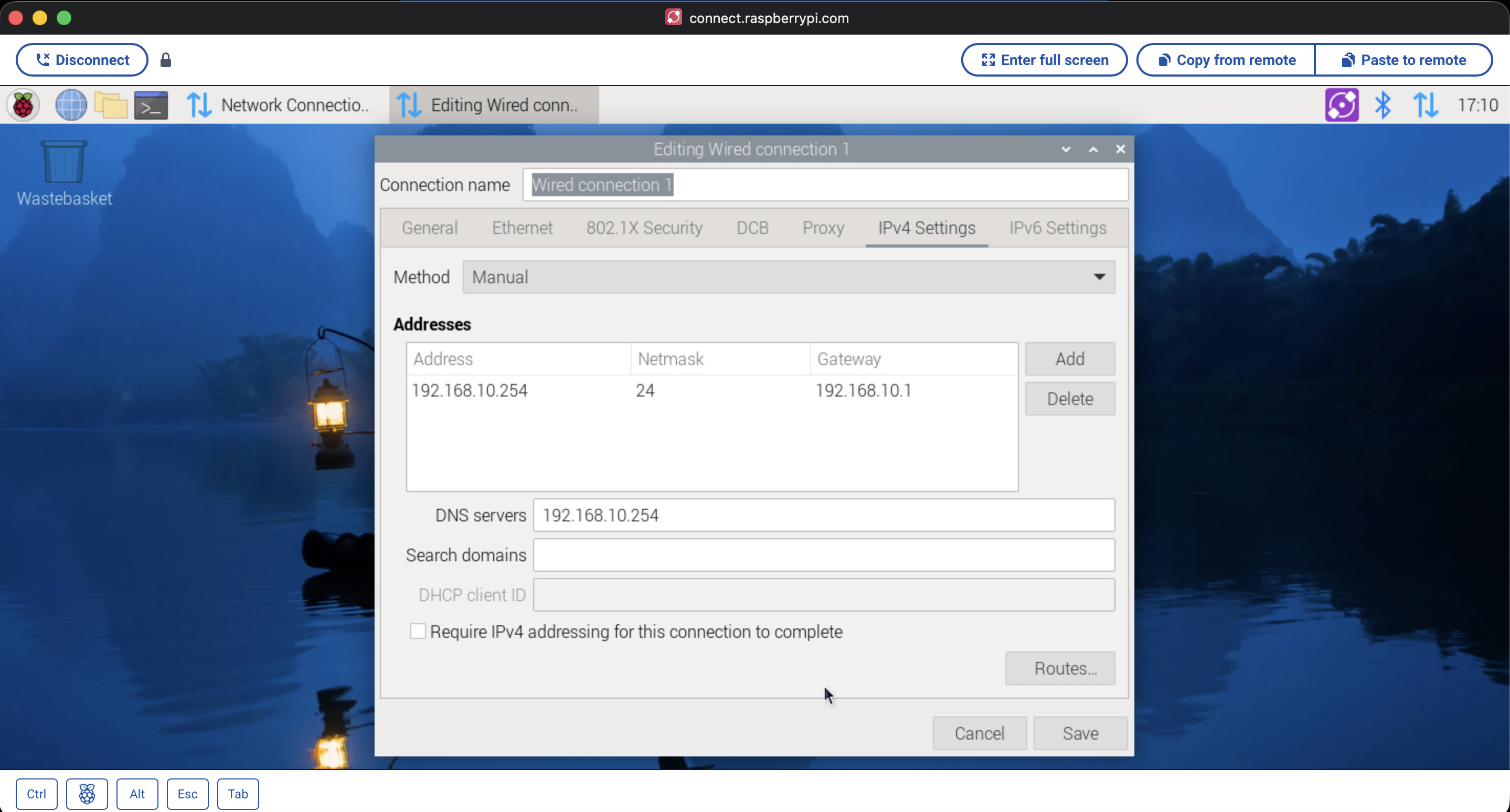Click the Save button

point(1080,733)
